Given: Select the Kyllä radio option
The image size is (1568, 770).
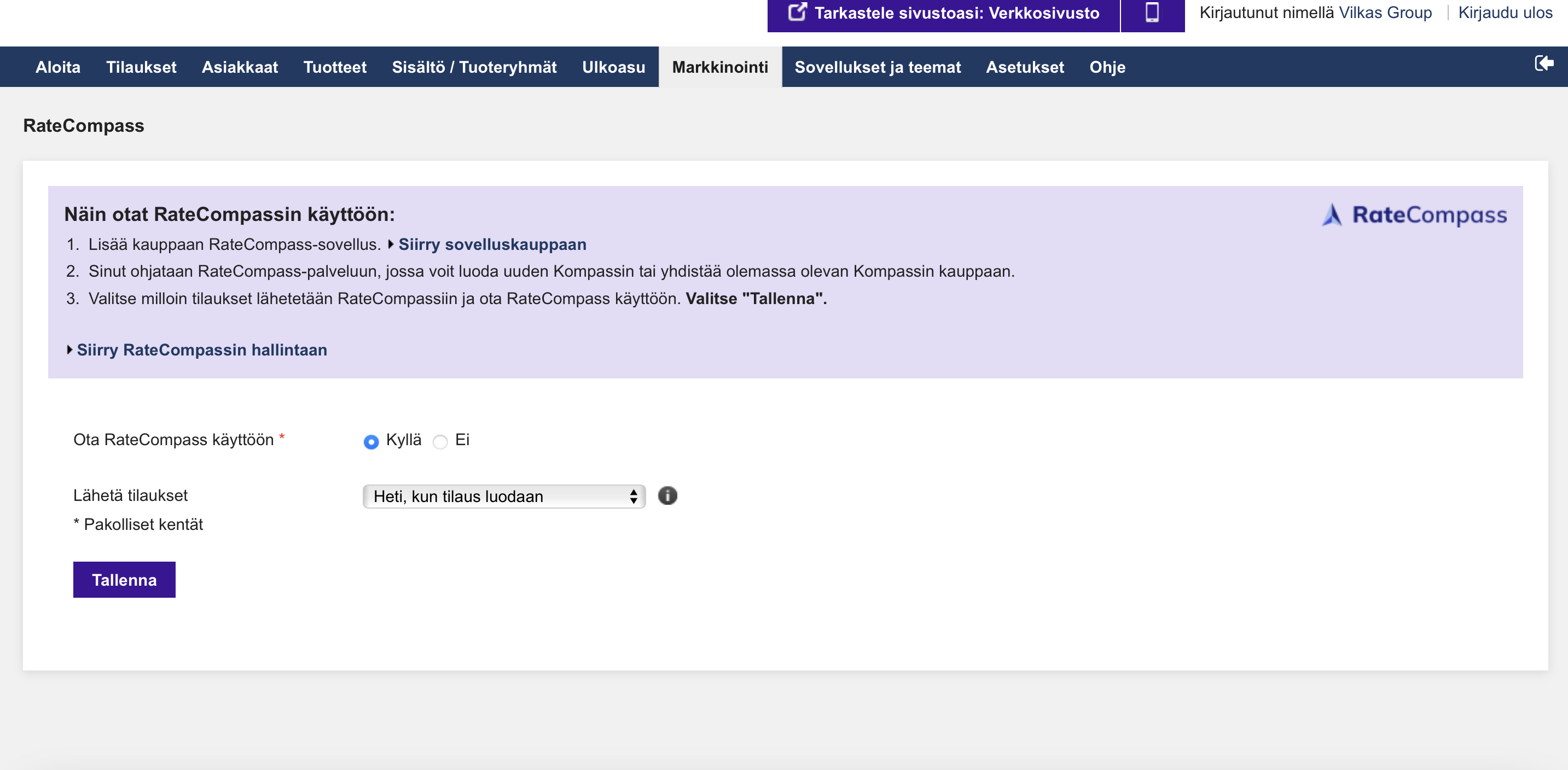Looking at the screenshot, I should coord(371,441).
